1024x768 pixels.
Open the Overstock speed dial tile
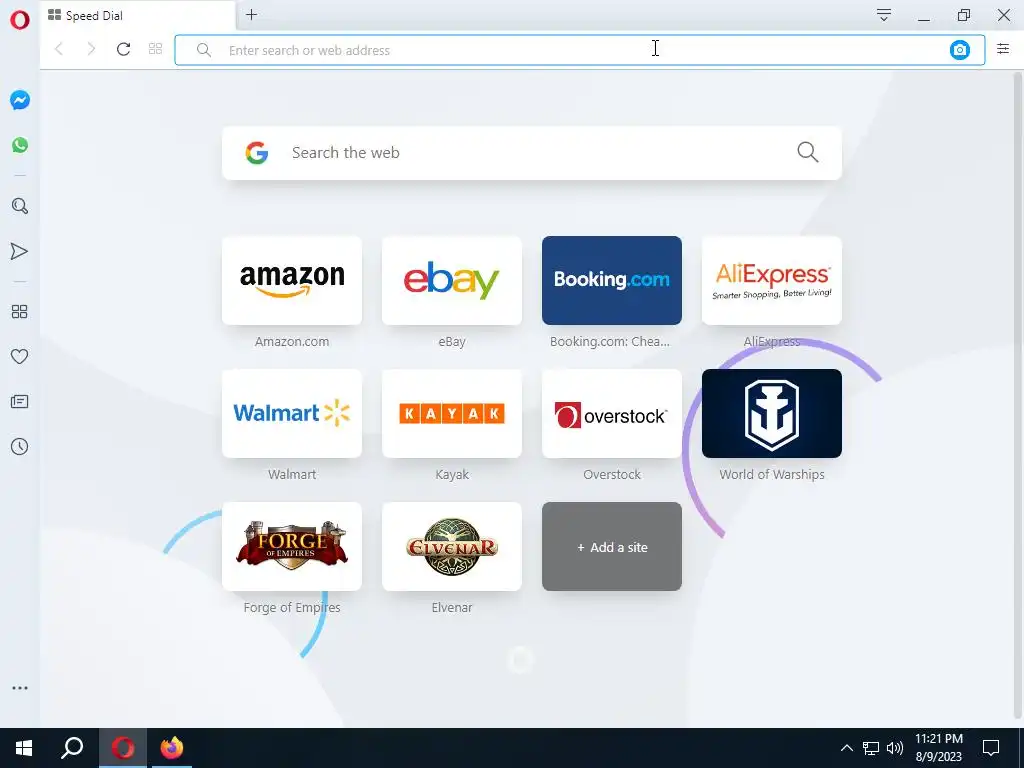pos(612,413)
